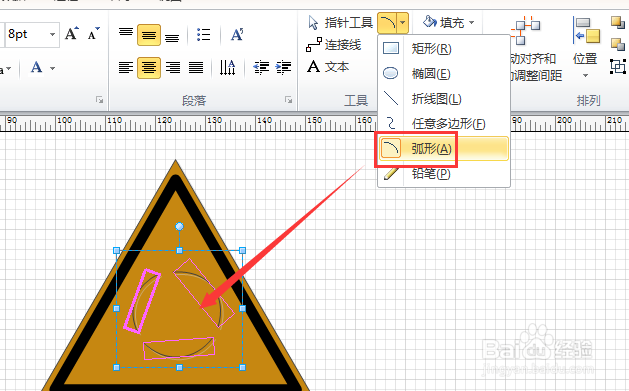This screenshot has width=629, height=391.
Task: Select the 连接线 connector tool
Action: tap(333, 45)
